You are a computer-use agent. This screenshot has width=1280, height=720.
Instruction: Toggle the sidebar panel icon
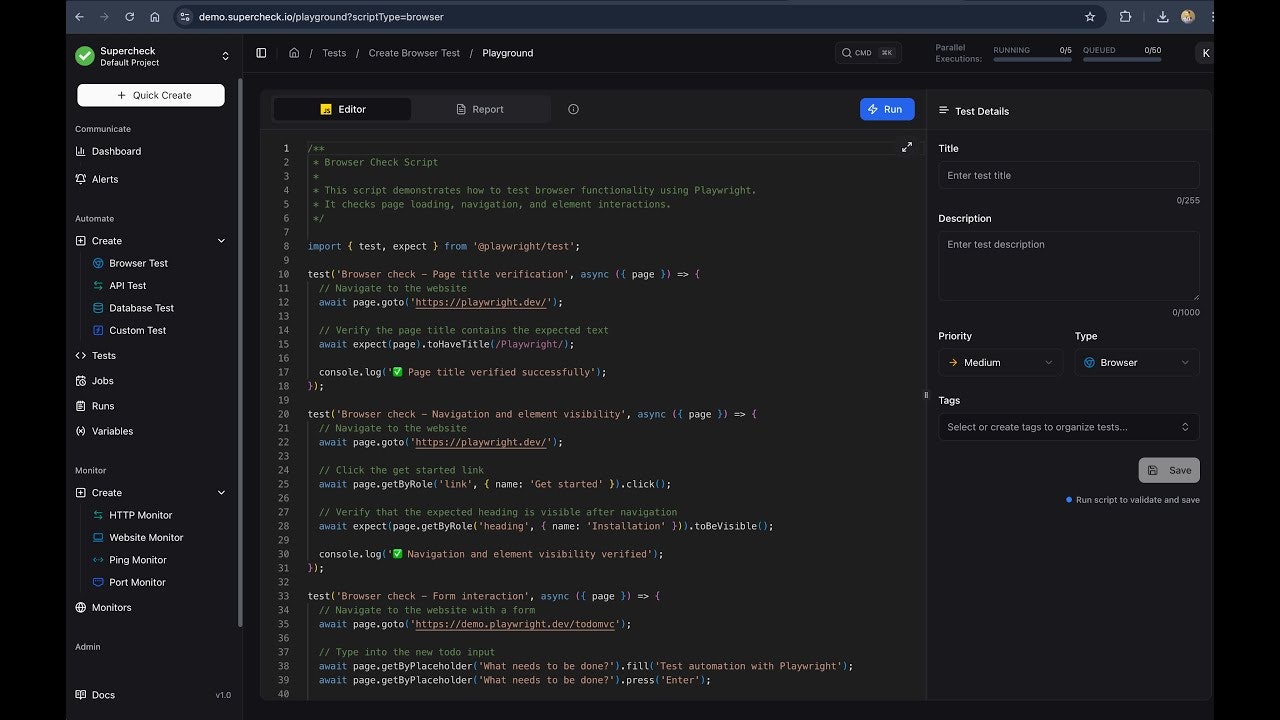pyautogui.click(x=261, y=53)
